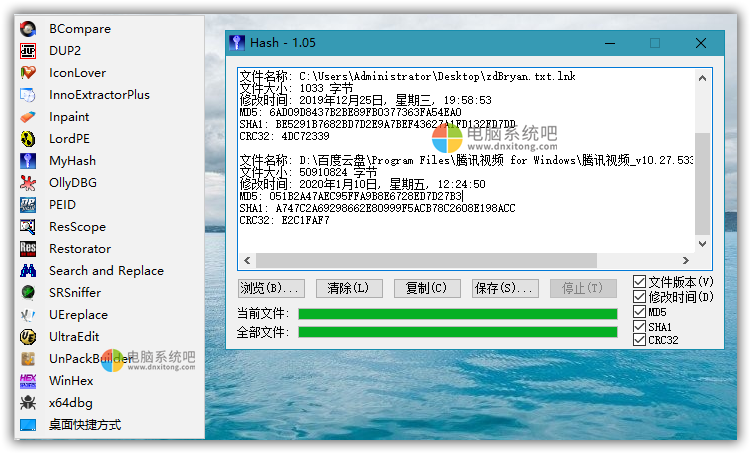
Task: Click MD5 line starting 051B2A47
Action: coord(351,196)
